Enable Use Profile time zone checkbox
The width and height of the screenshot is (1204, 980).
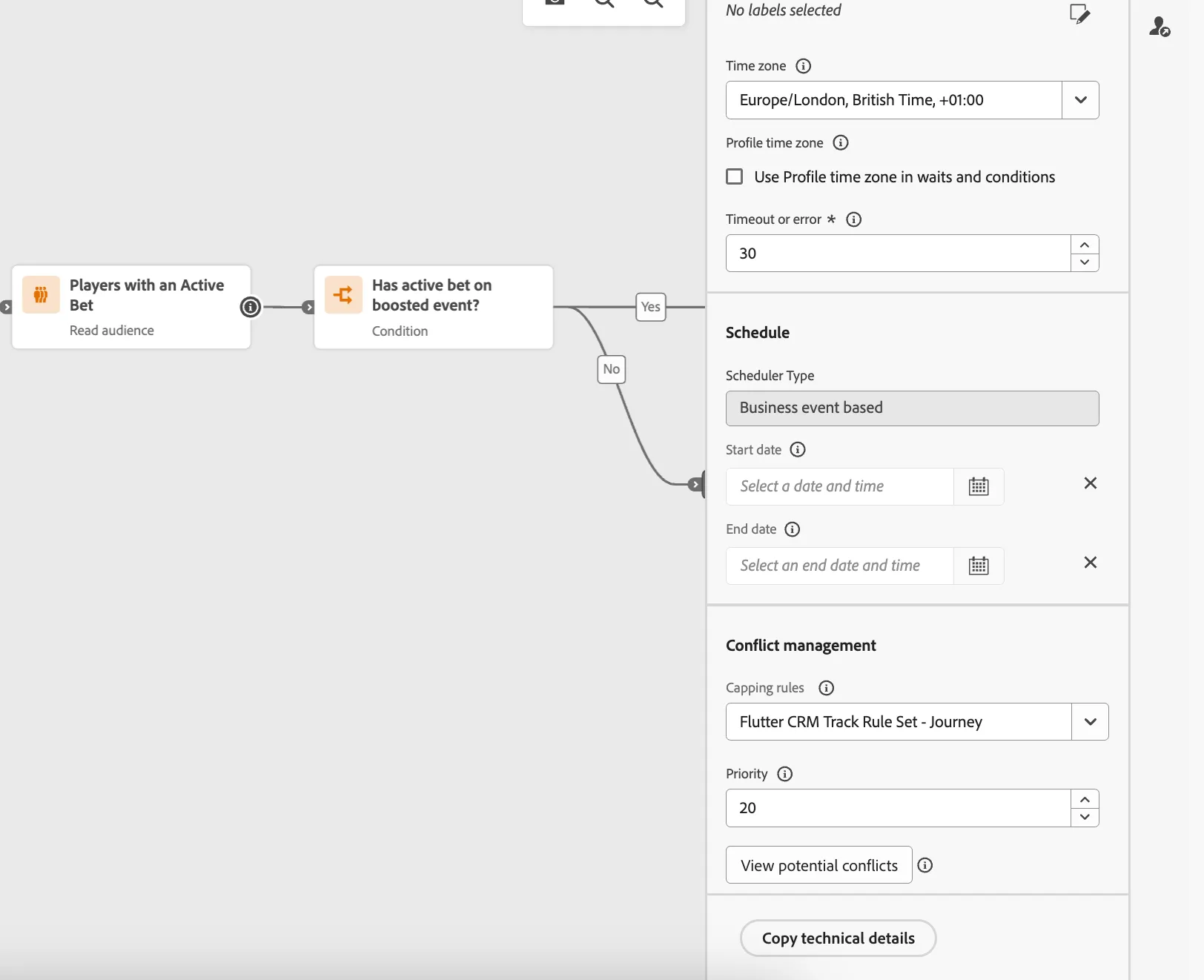tap(735, 176)
